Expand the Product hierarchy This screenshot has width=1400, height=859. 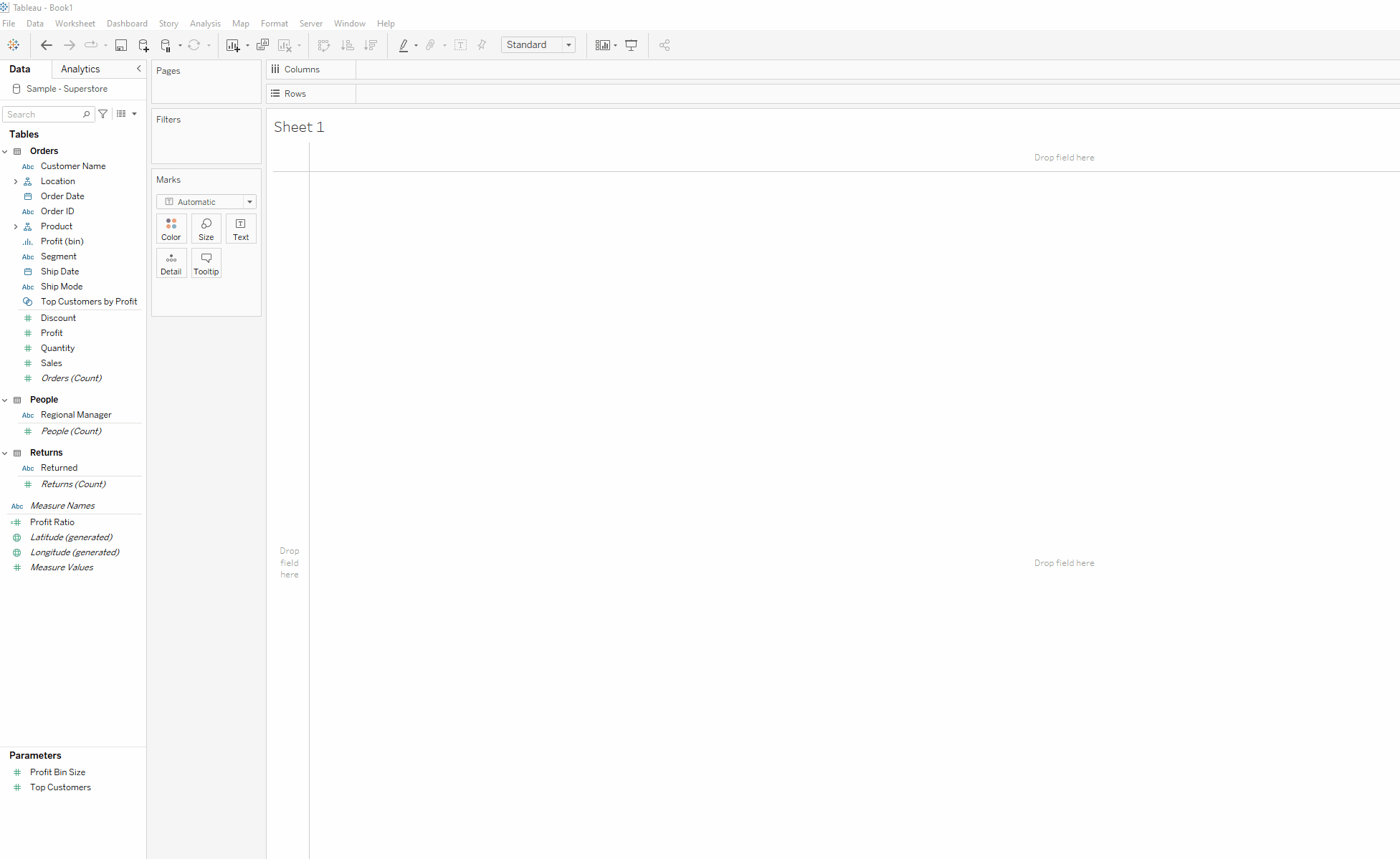[16, 226]
